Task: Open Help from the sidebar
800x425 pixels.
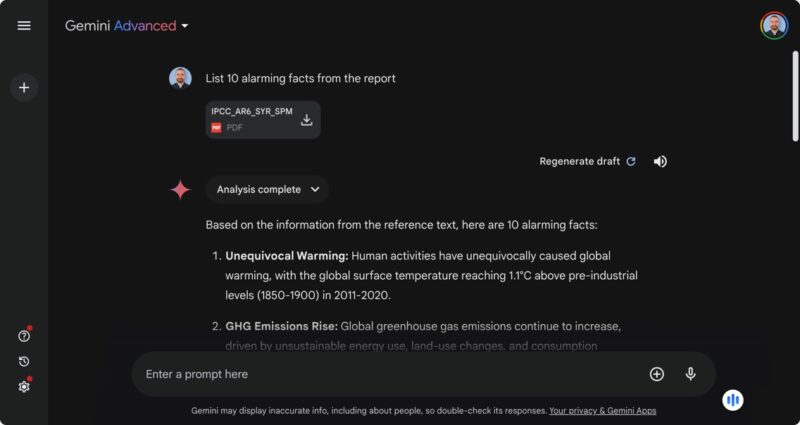Action: coord(24,336)
